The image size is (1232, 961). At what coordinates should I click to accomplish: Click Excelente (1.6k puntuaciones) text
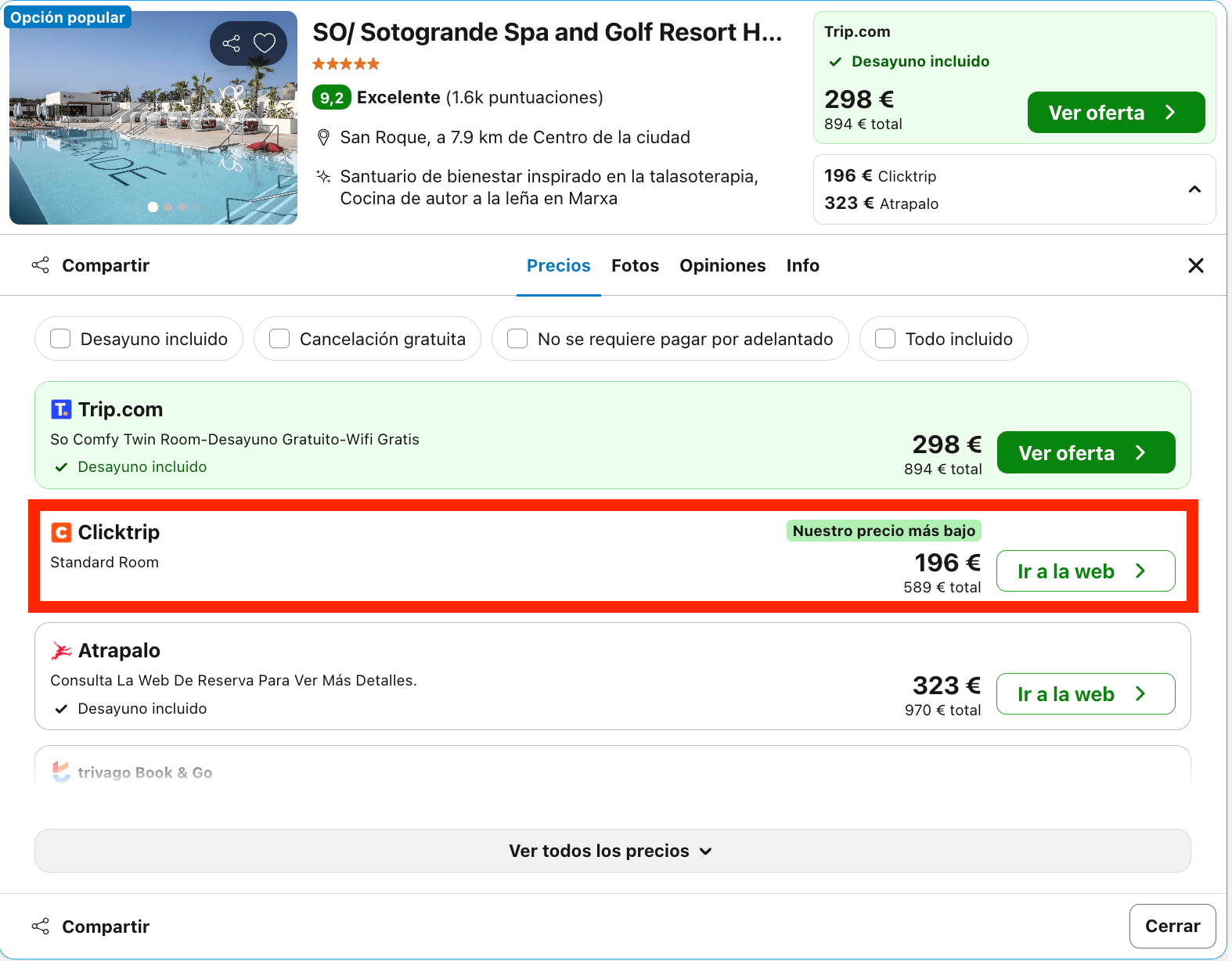(x=480, y=98)
